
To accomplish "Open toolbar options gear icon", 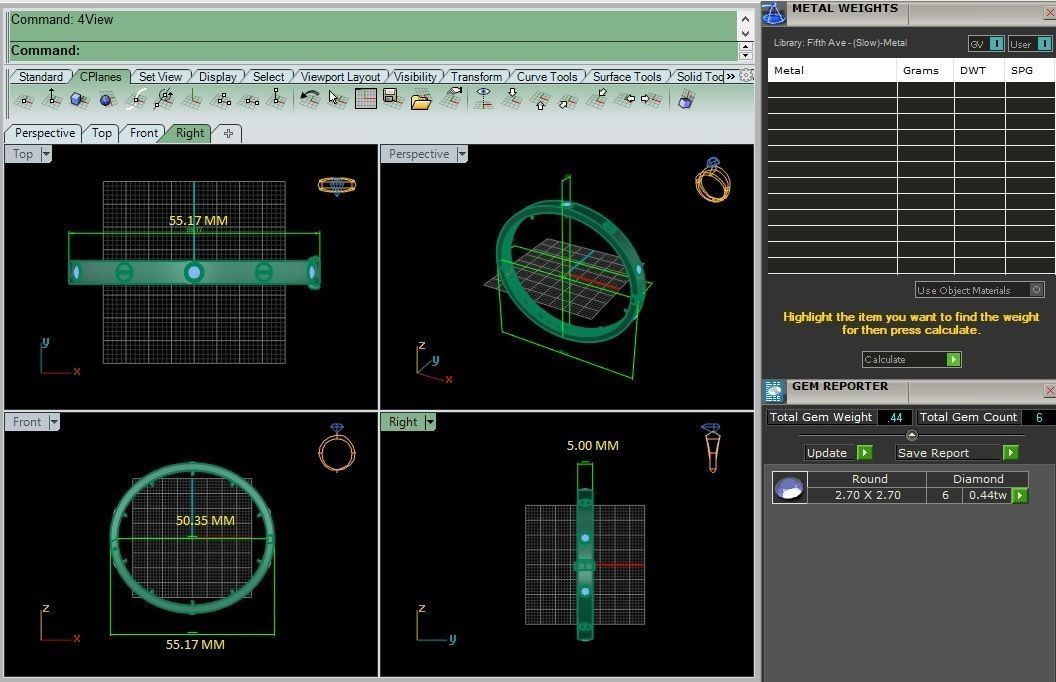I will 746,76.
